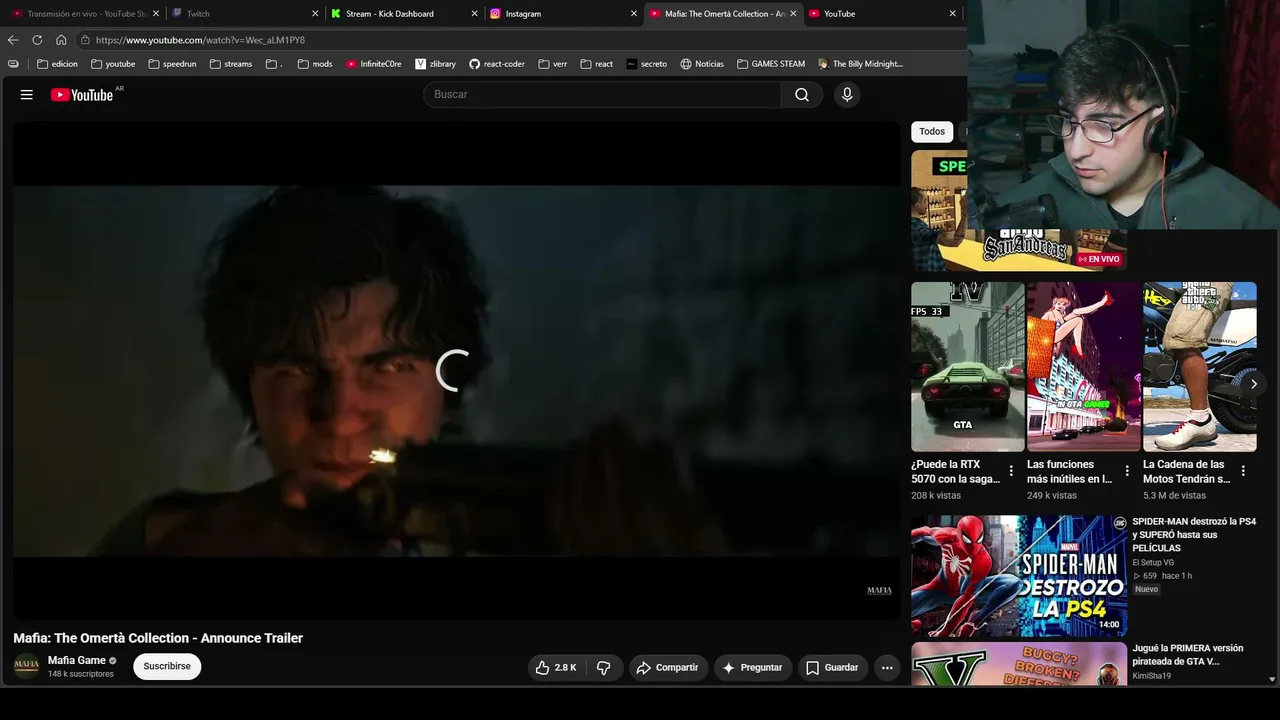Screen dimensions: 1280x720
Task: Open options for the "¿Puede la RTX 5070" short
Action: (x=1011, y=471)
